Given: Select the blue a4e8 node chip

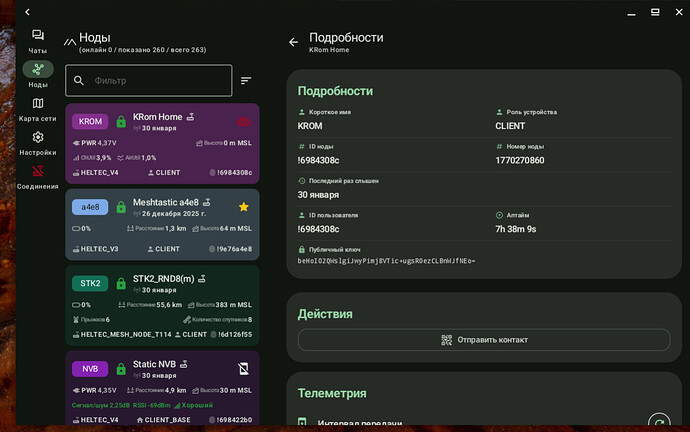Looking at the screenshot, I should (x=90, y=207).
